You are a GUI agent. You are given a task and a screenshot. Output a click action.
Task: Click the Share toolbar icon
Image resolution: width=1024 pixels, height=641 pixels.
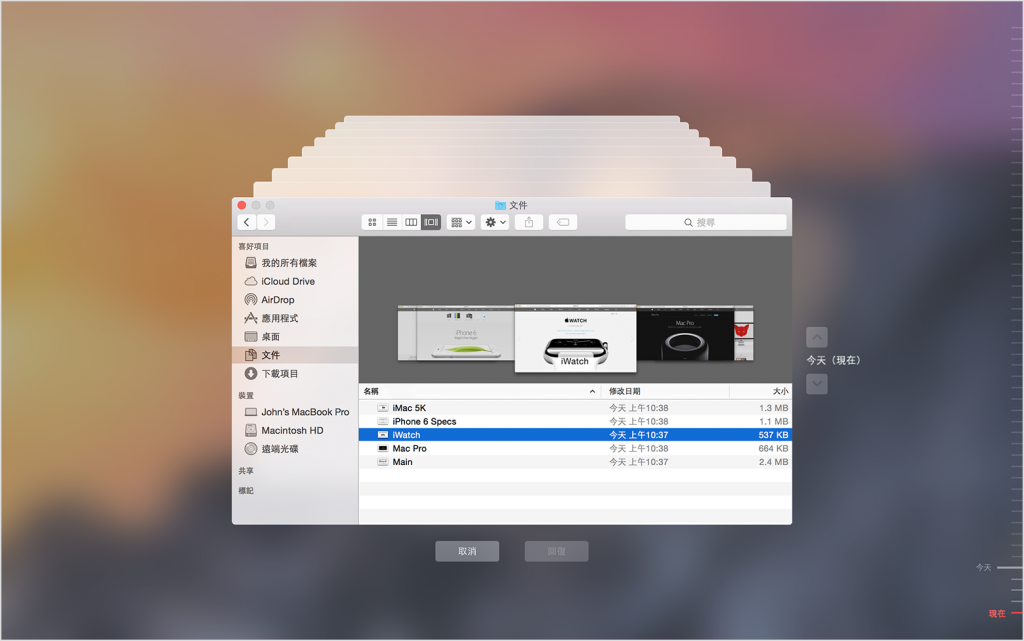point(529,222)
